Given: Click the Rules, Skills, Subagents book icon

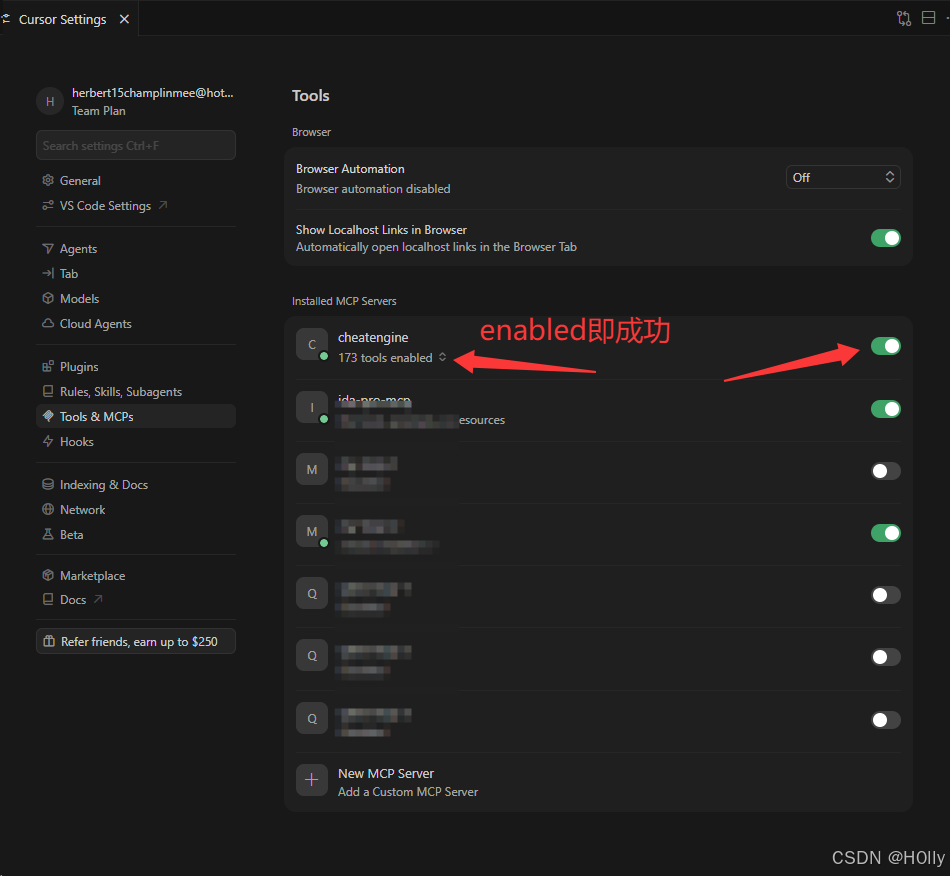Looking at the screenshot, I should 48,391.
